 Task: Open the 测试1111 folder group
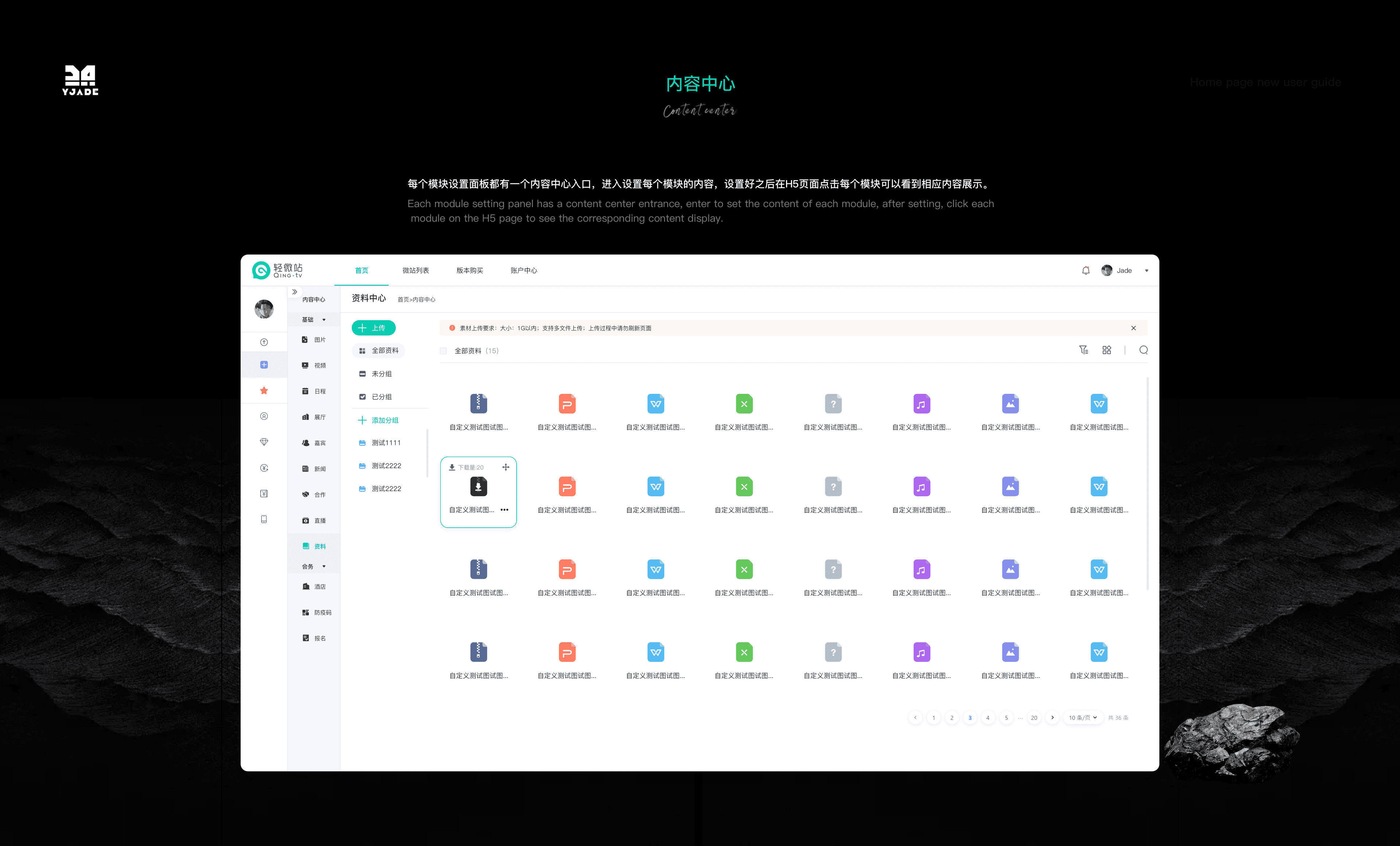coord(380,443)
